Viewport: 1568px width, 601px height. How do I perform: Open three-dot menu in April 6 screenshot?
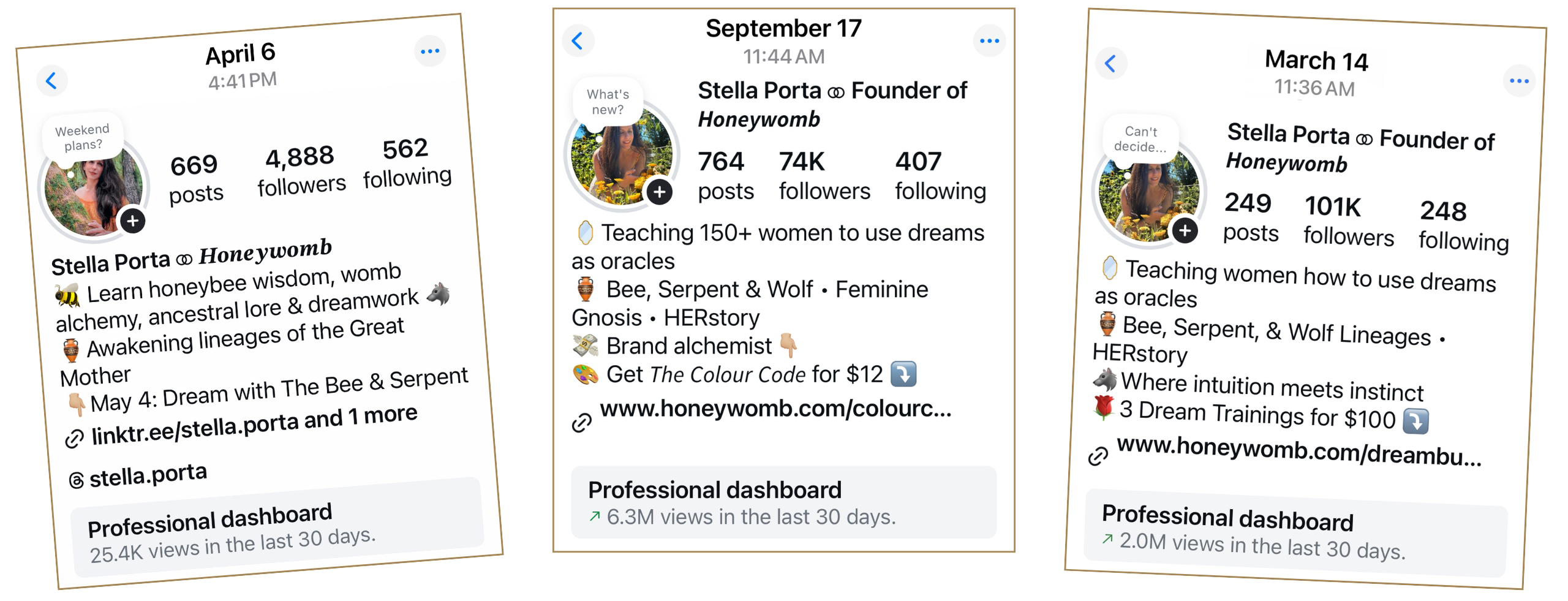pos(430,51)
